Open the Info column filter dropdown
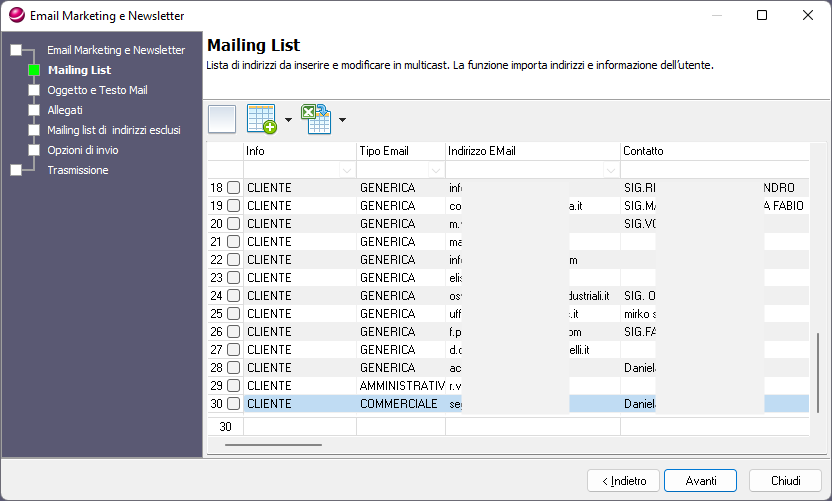Screen dimensions: 832x501 tap(347, 170)
